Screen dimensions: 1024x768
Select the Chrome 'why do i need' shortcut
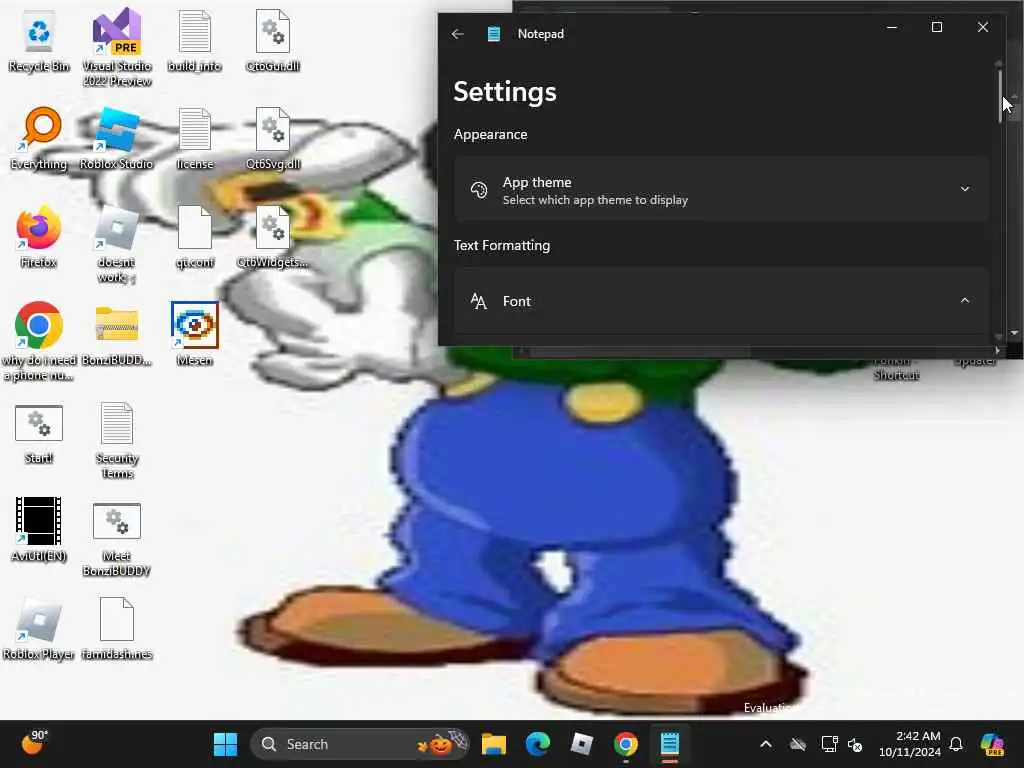(39, 342)
